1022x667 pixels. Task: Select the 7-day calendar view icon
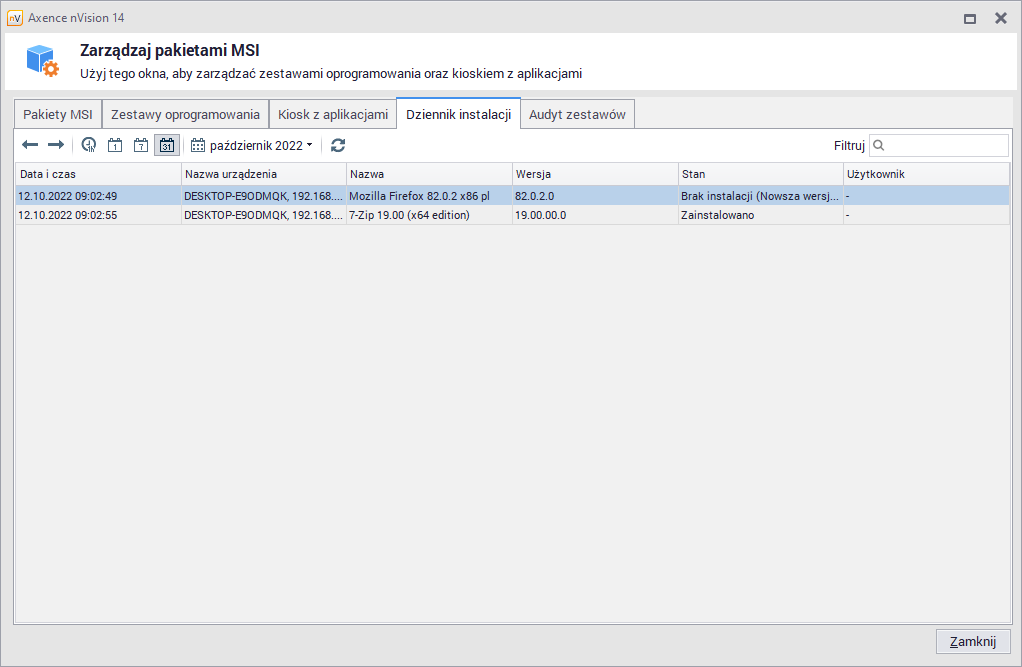[141, 145]
